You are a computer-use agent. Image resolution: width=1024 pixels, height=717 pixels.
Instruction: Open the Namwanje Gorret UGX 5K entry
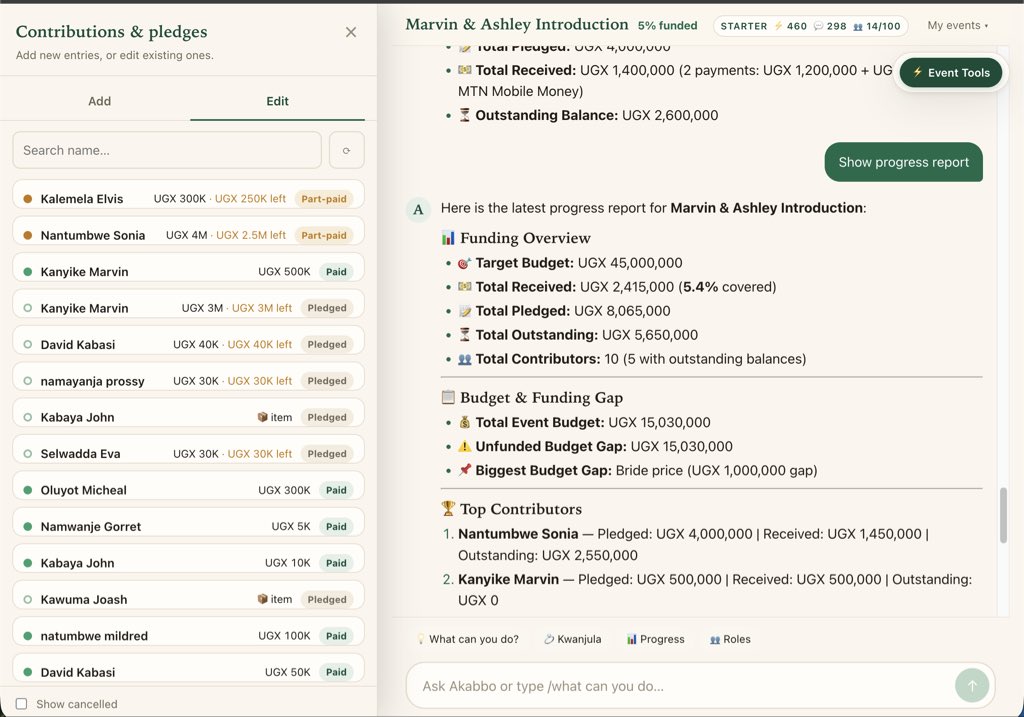(x=188, y=524)
